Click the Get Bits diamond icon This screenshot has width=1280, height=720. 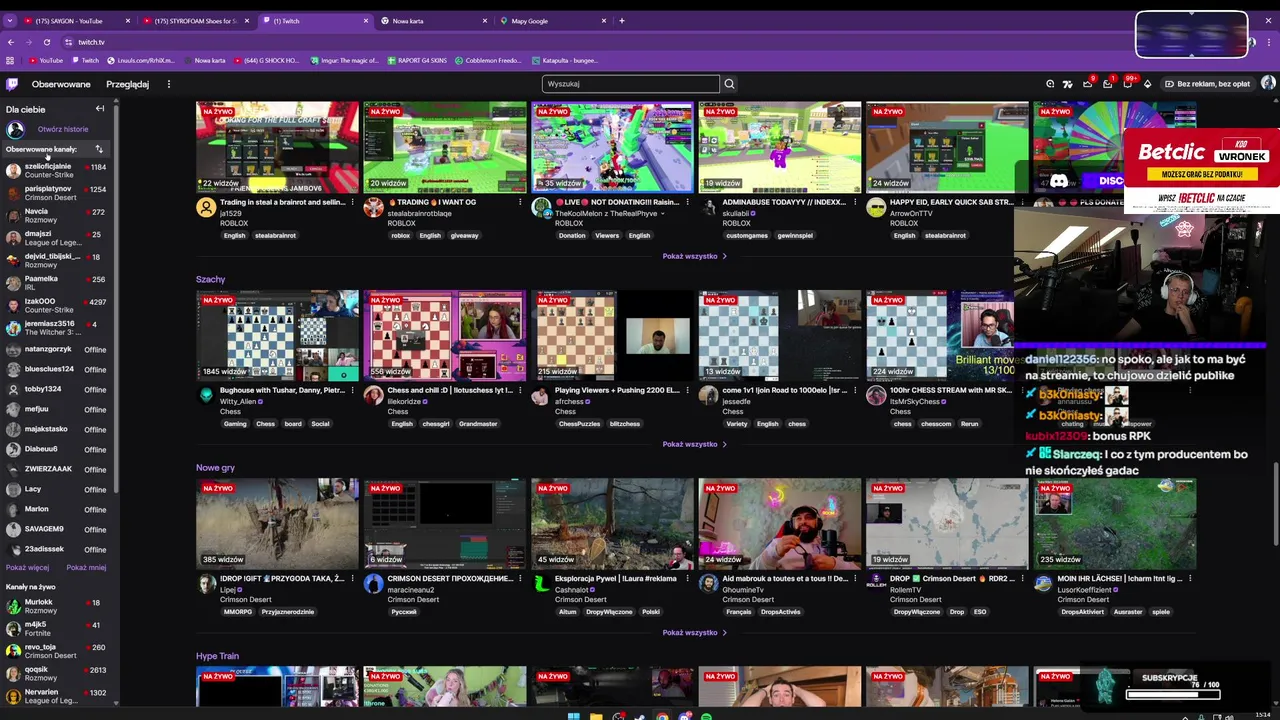coord(1147,84)
